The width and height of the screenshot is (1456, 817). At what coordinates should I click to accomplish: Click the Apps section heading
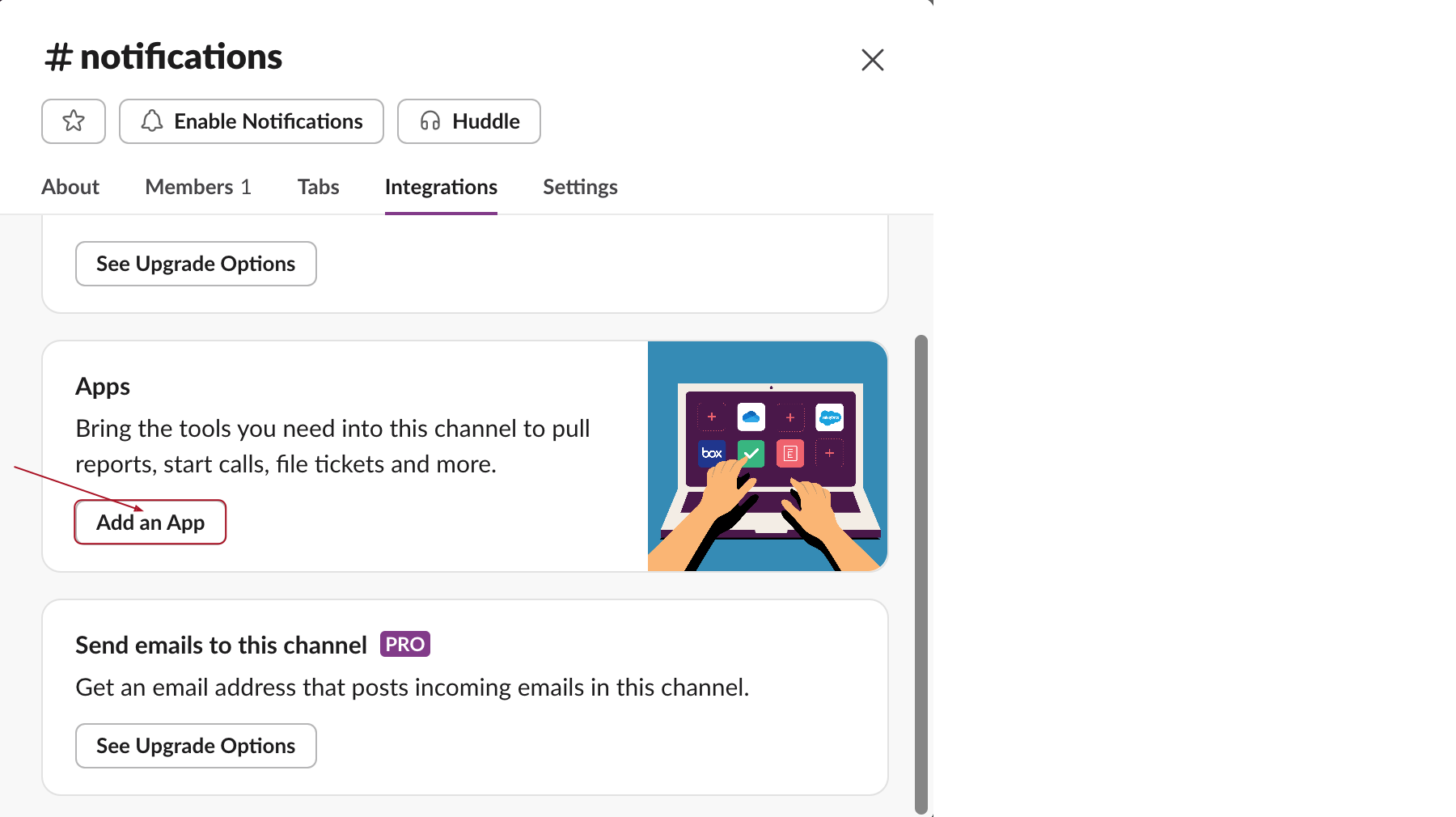coord(103,387)
